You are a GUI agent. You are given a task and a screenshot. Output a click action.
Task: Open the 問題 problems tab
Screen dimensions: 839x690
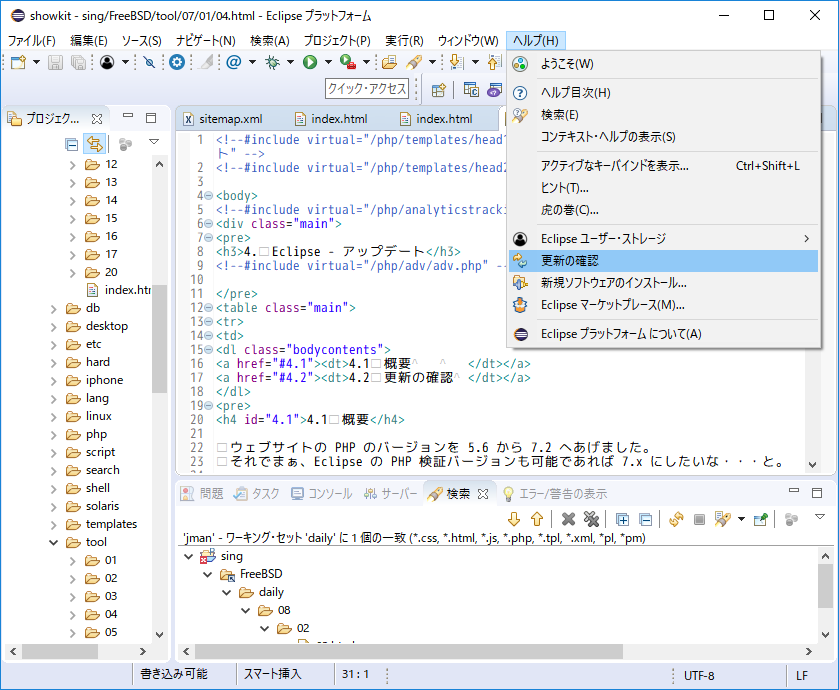[x=202, y=494]
